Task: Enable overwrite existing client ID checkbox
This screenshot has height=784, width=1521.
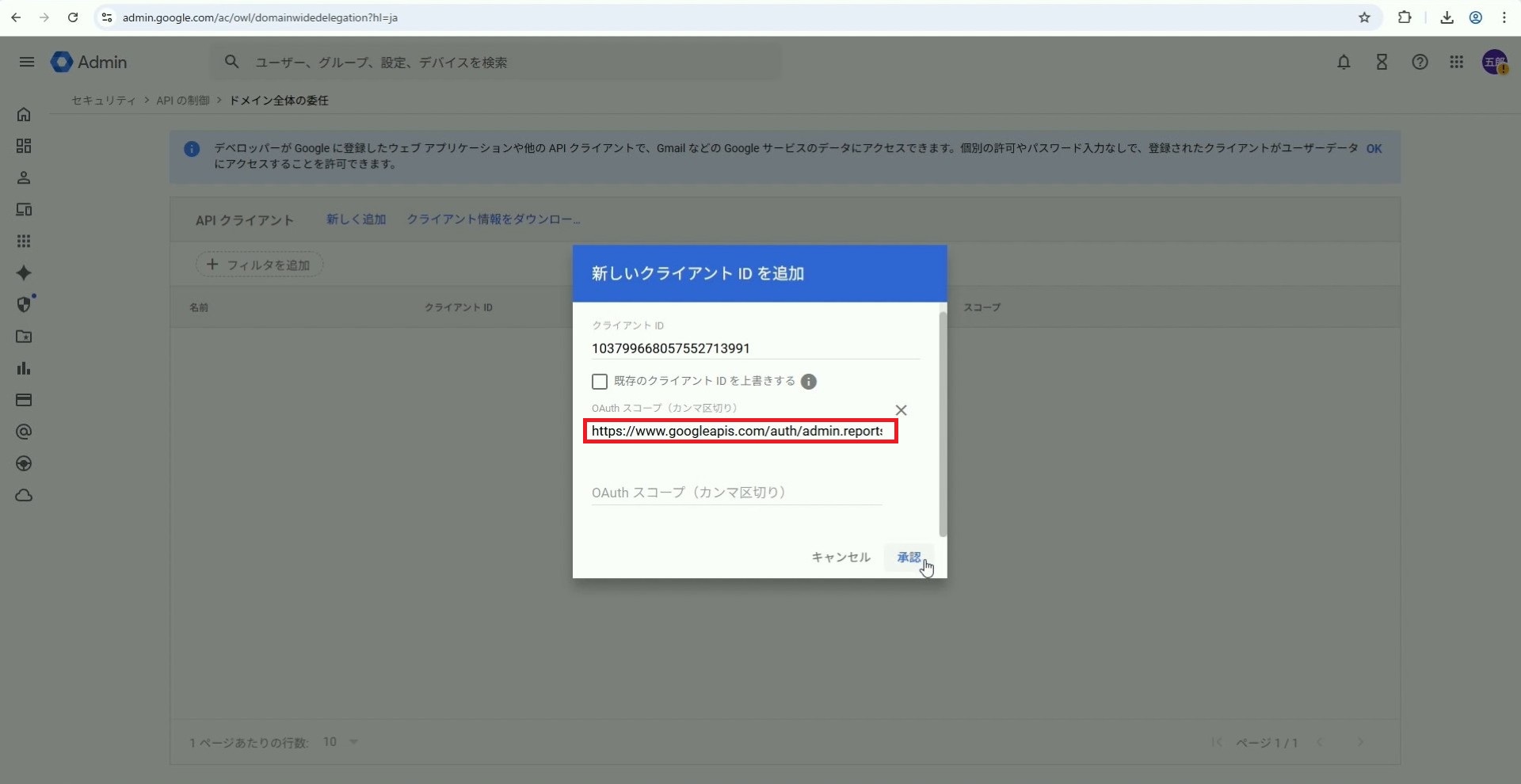Action: [x=600, y=382]
